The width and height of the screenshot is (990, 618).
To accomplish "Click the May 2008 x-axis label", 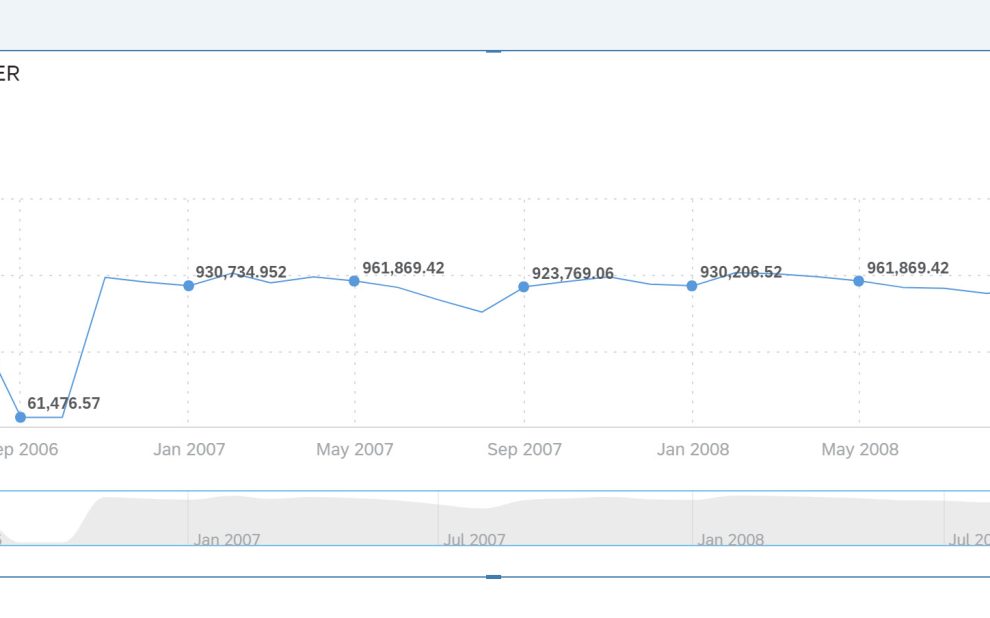I will [860, 450].
